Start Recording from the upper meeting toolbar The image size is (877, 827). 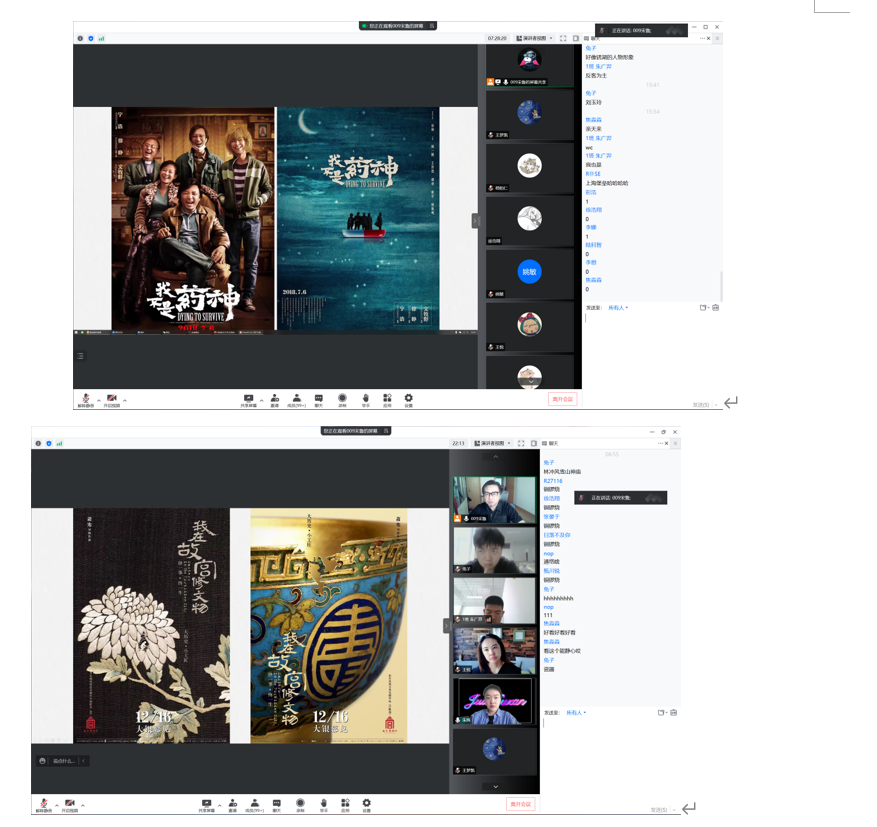coord(342,399)
